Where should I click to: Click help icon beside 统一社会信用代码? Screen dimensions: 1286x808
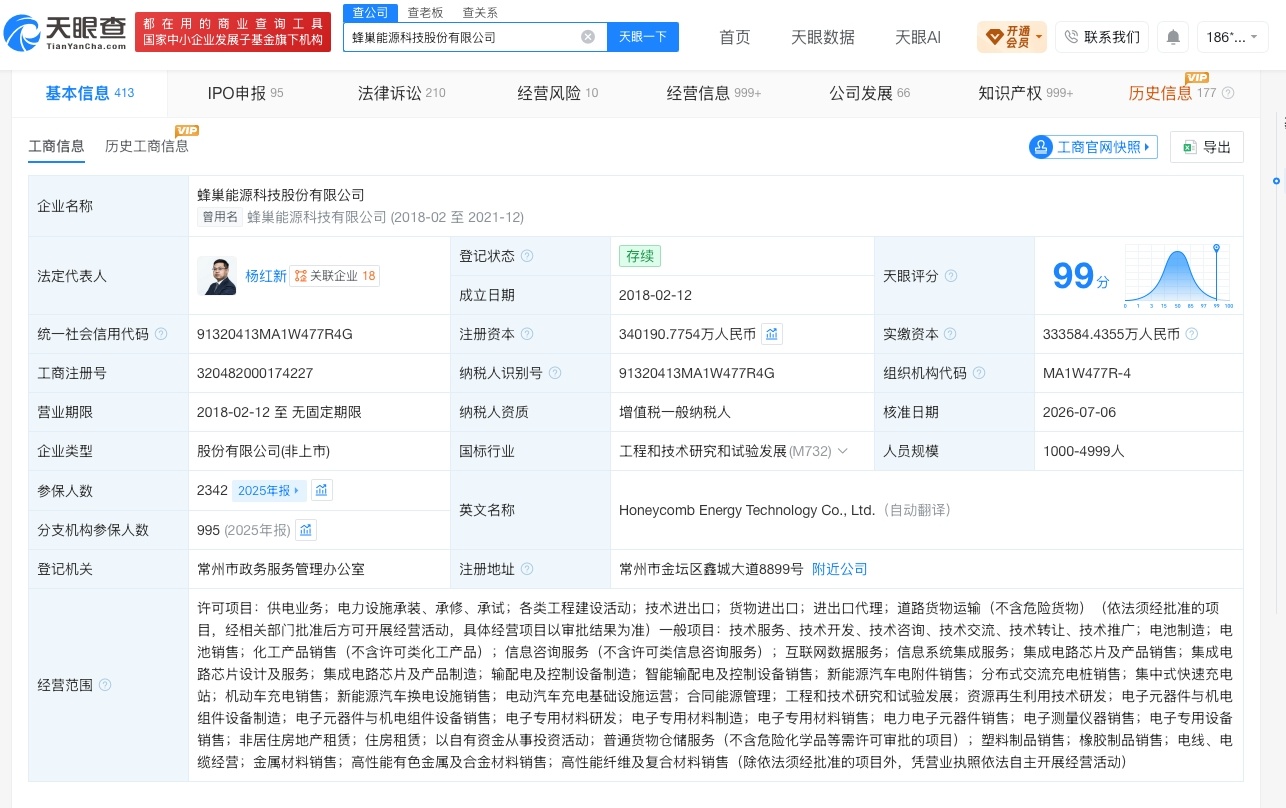(161, 334)
